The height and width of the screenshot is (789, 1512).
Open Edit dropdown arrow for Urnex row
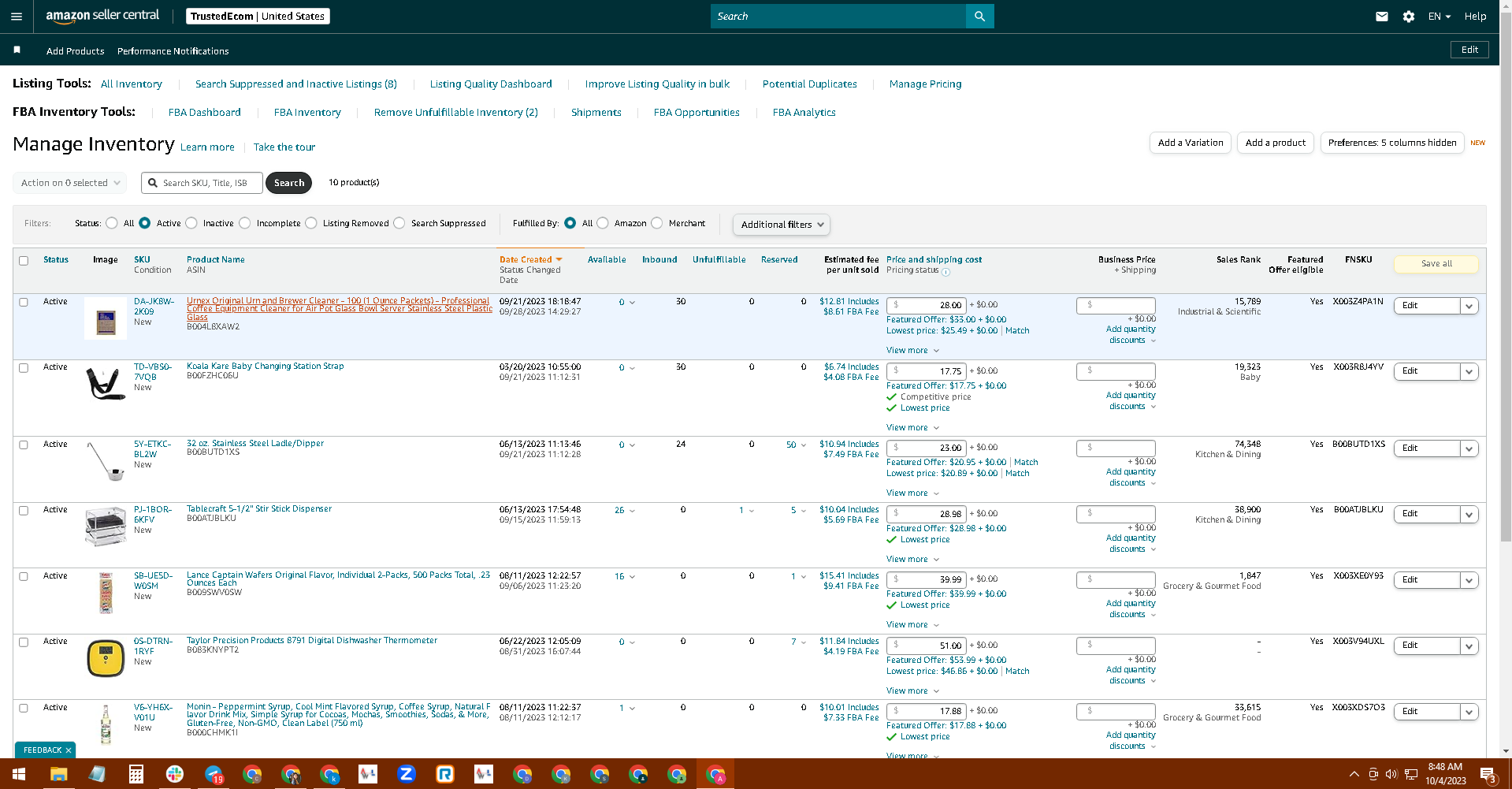coord(1469,306)
